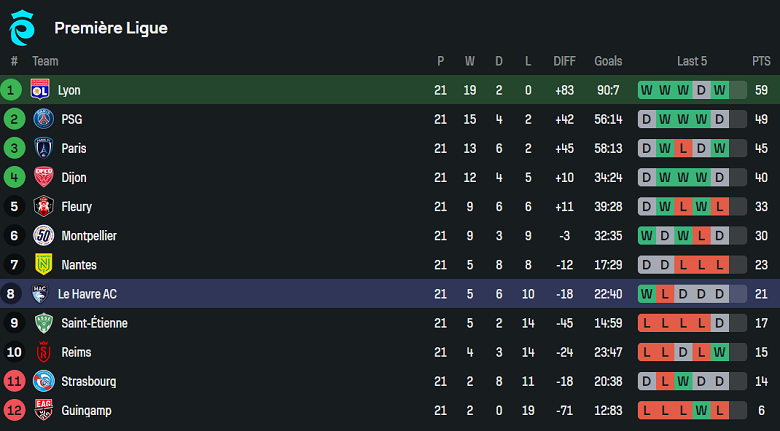Viewport: 780px width, 431px height.
Task: Click the Last 5 column header
Action: click(692, 61)
